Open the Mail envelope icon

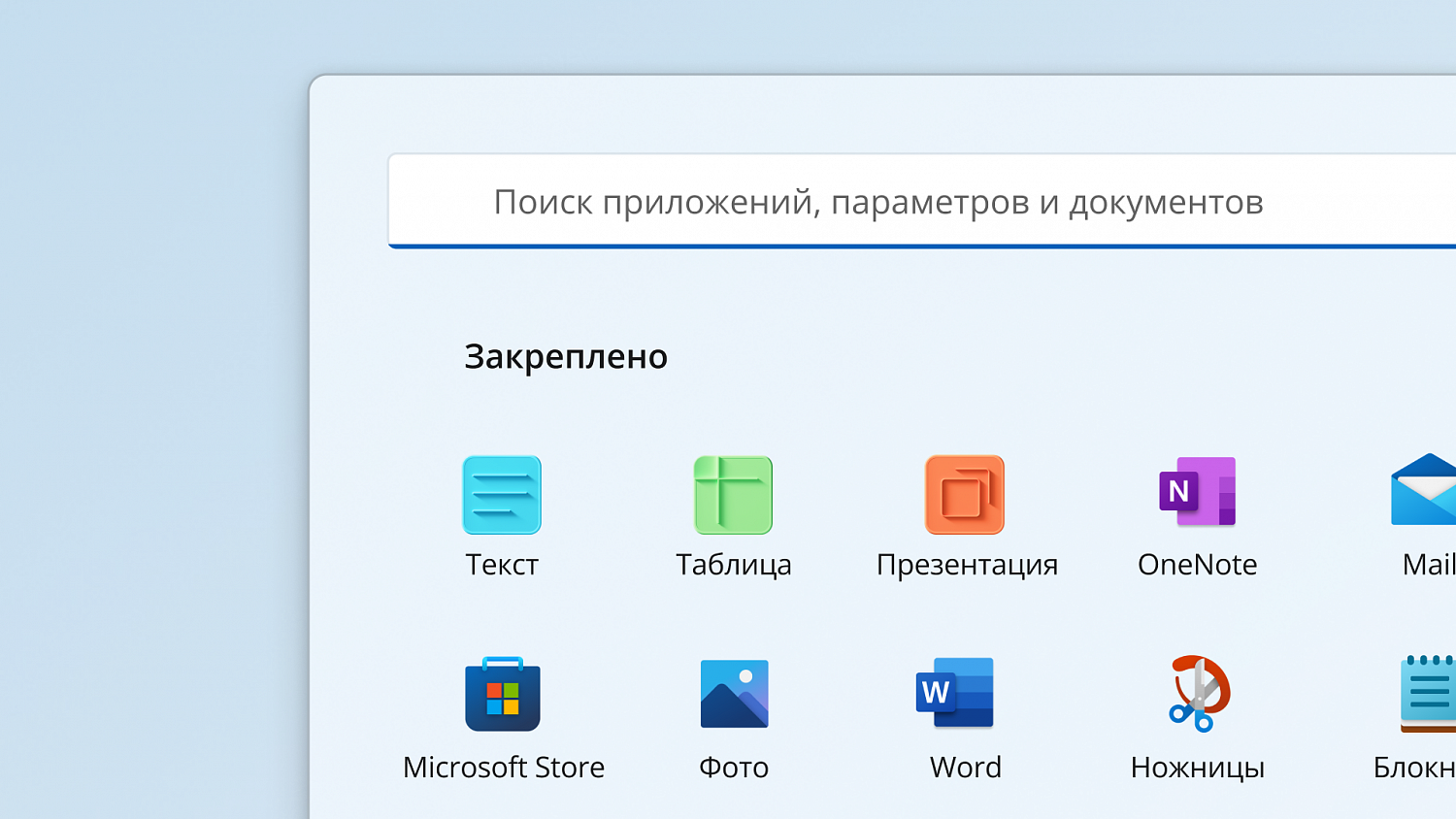point(1424,489)
